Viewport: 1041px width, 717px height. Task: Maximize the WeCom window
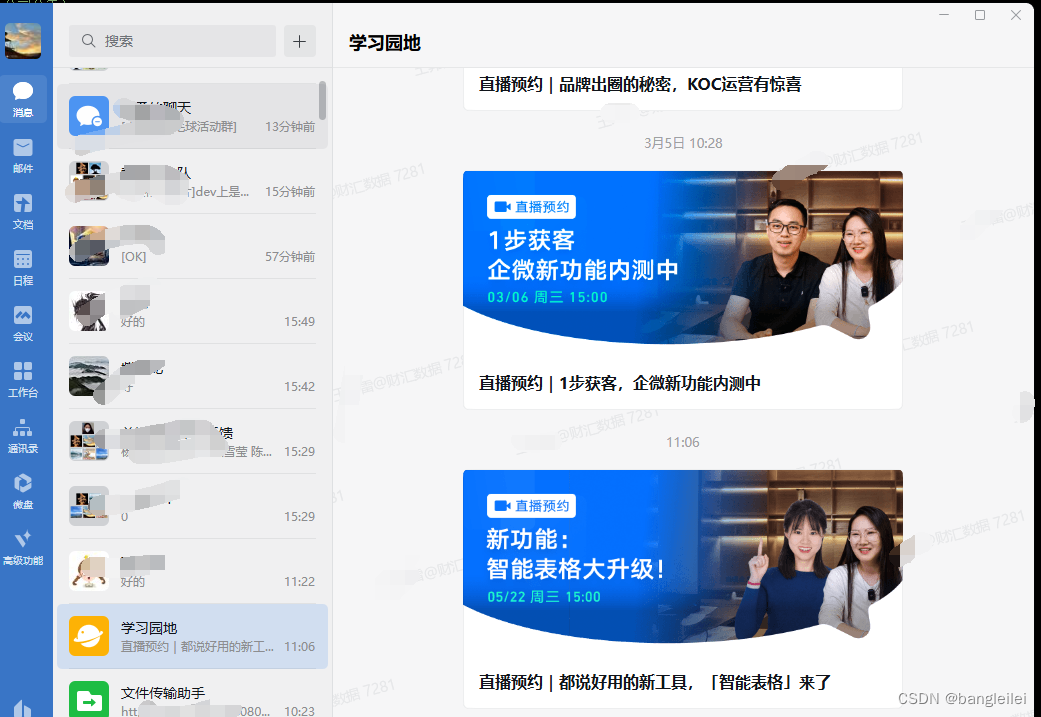point(980,15)
